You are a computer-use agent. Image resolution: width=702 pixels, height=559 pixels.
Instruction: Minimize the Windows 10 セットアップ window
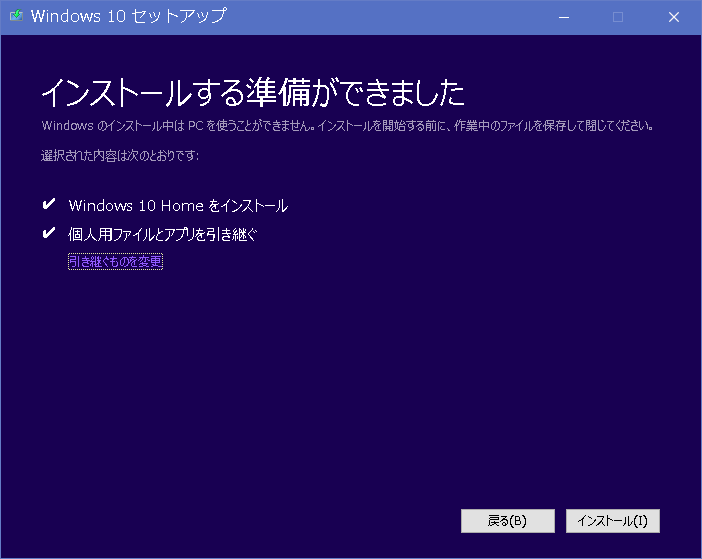tap(564, 17)
